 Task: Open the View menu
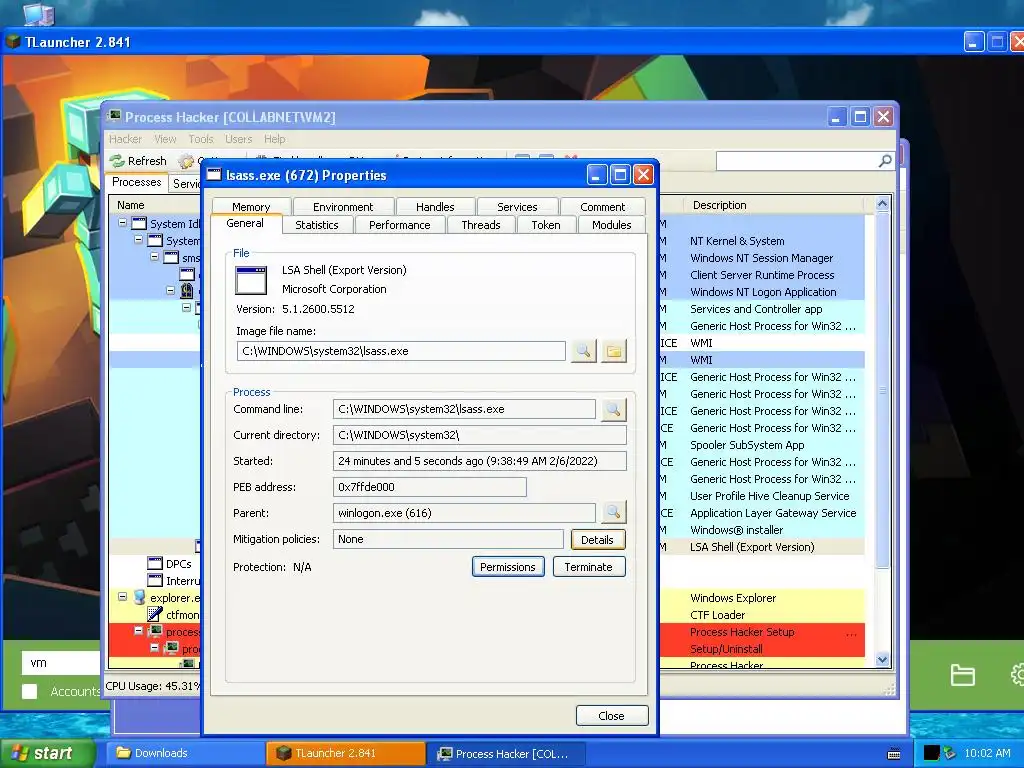tap(165, 139)
